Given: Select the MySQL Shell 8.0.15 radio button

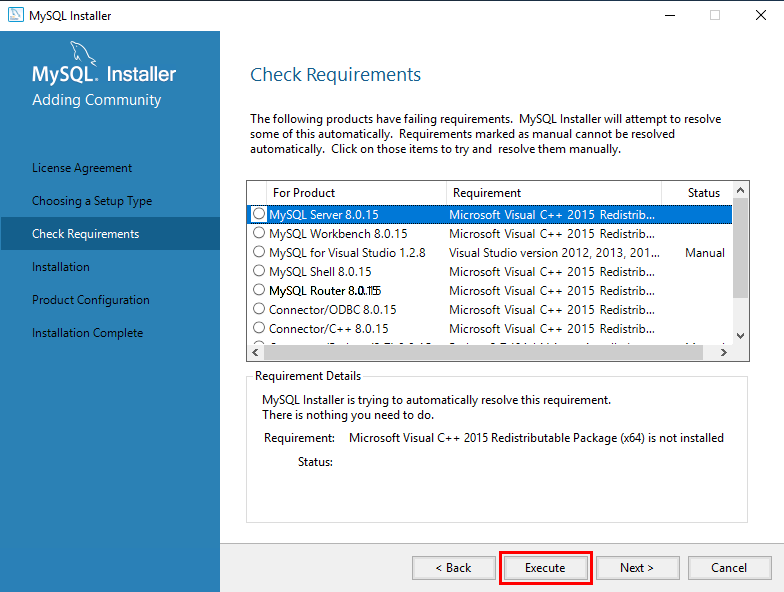Looking at the screenshot, I should (x=258, y=270).
